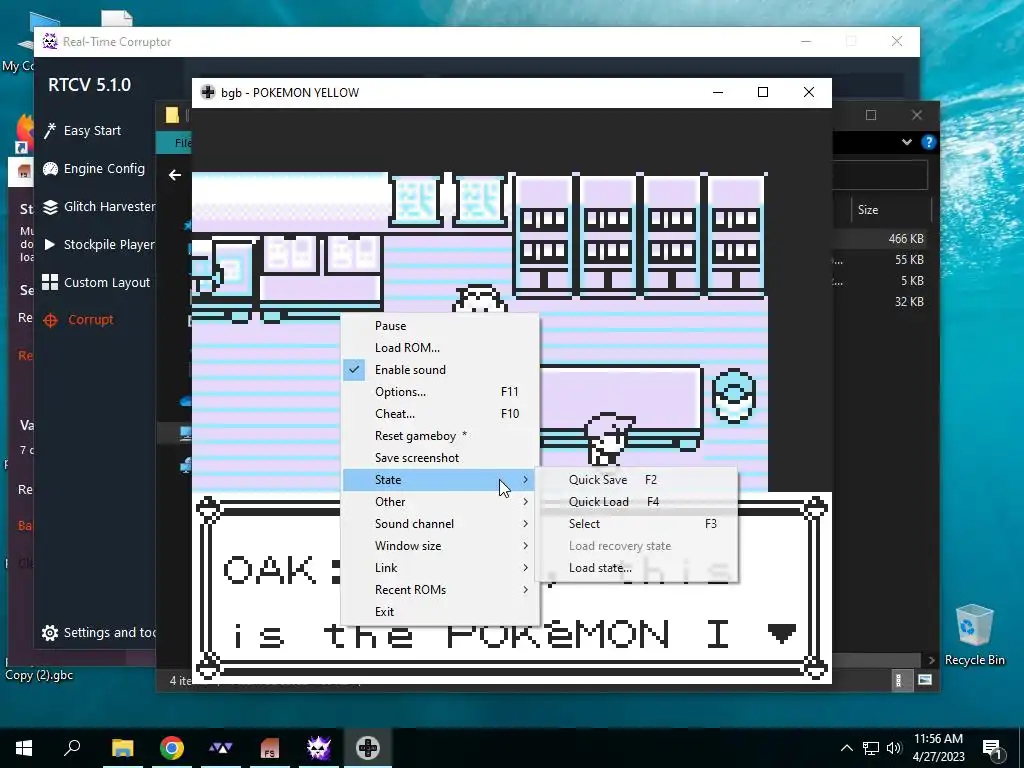Open Easy Start in RTCV sidebar
This screenshot has height=768, width=1024.
click(x=82, y=131)
